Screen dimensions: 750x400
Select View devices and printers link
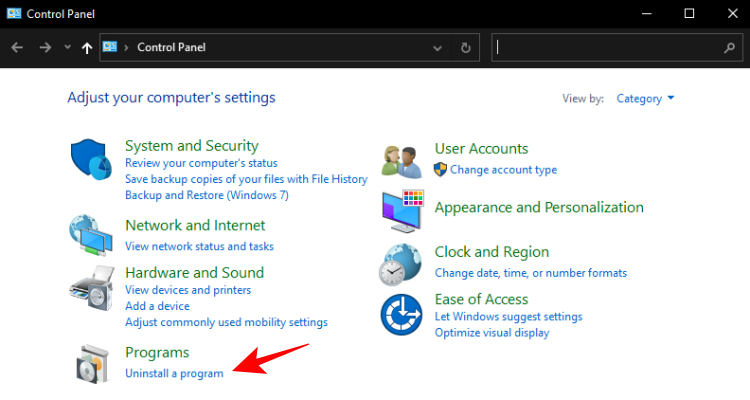click(x=188, y=290)
